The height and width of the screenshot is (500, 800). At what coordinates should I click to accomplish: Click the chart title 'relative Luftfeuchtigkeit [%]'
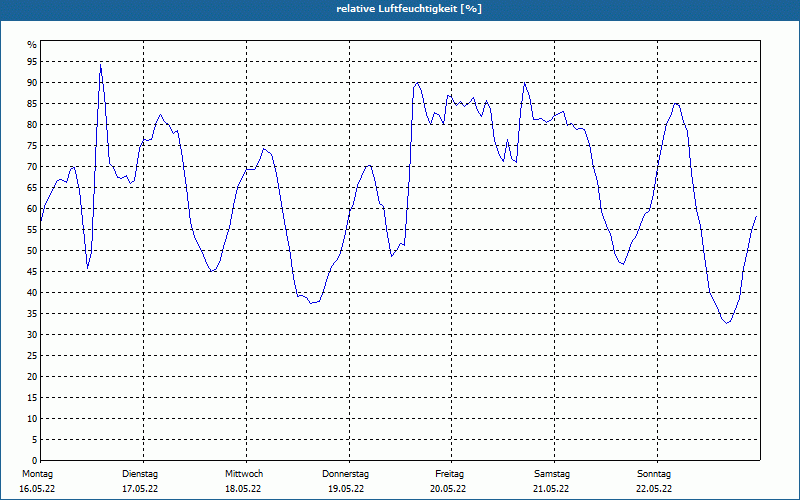[x=409, y=9]
